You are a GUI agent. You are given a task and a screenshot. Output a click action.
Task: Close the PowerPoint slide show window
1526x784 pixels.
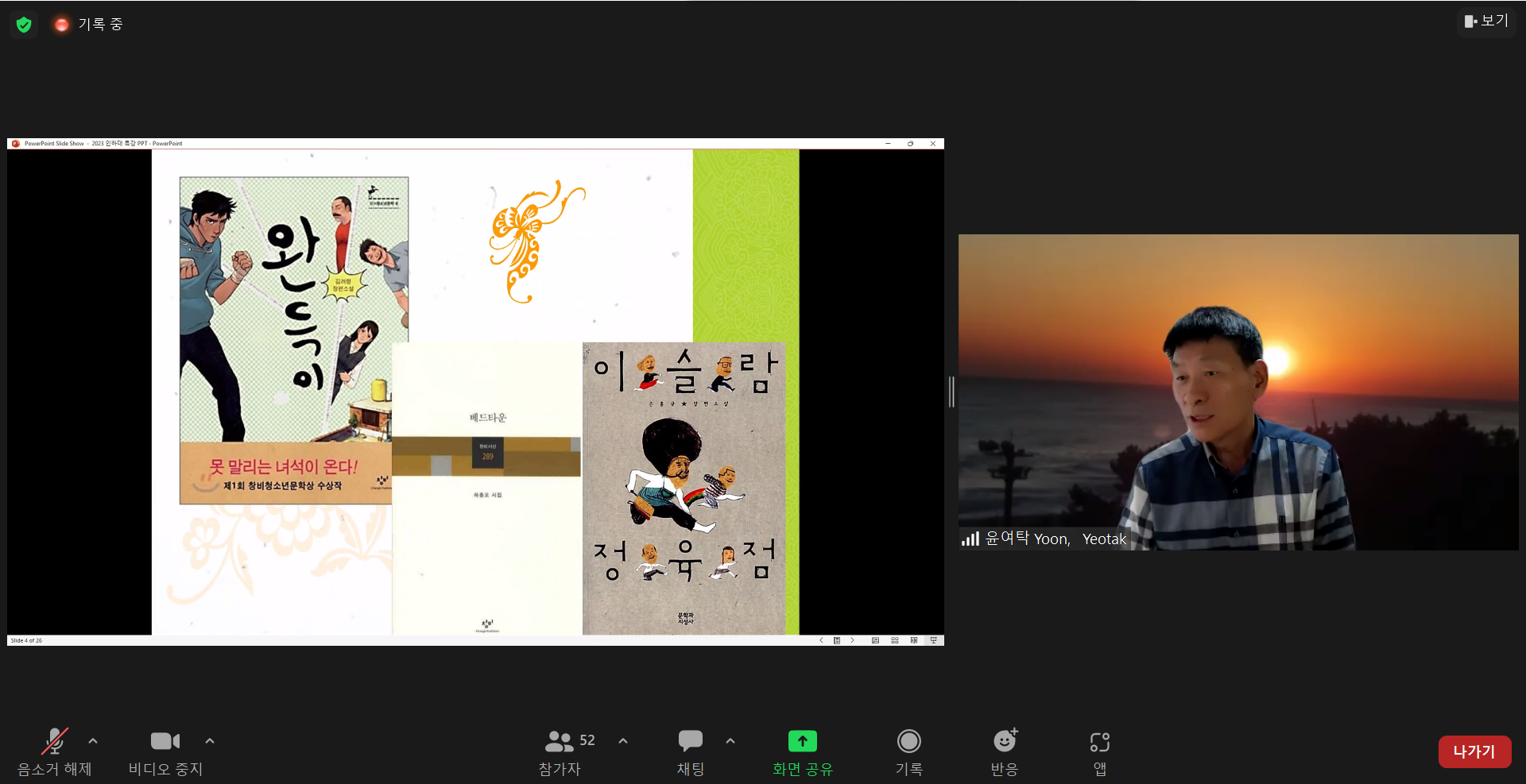click(933, 144)
